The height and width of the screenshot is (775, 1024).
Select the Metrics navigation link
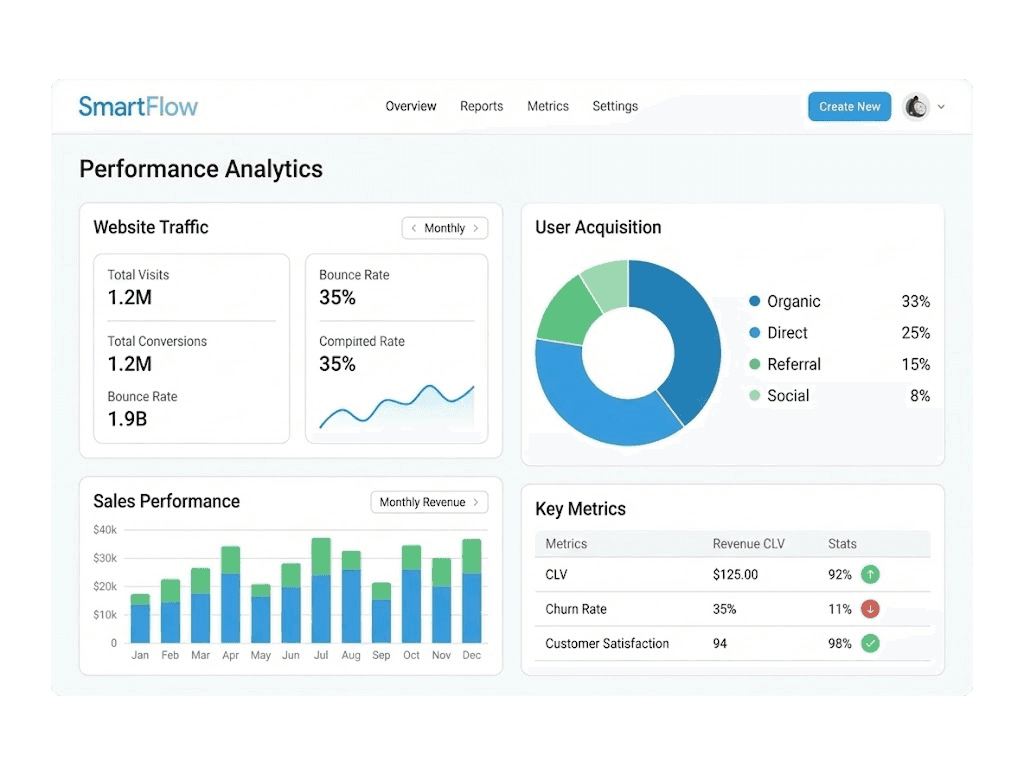pyautogui.click(x=548, y=106)
